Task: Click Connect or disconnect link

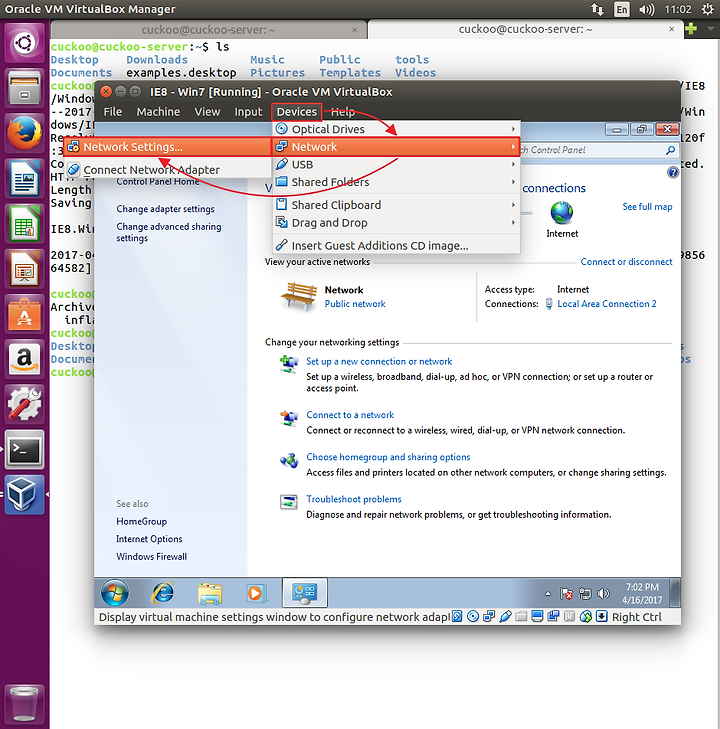Action: (x=626, y=262)
